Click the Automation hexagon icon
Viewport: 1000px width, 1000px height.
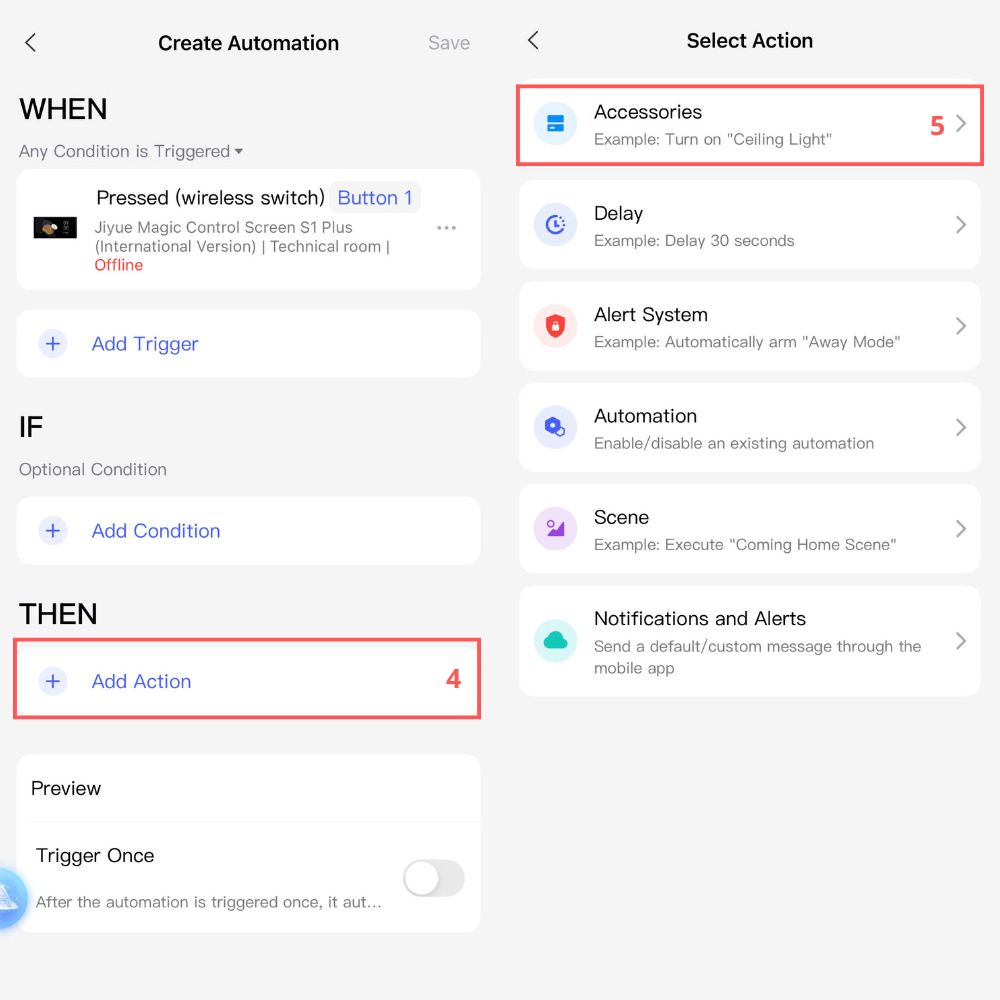pyautogui.click(x=555, y=428)
